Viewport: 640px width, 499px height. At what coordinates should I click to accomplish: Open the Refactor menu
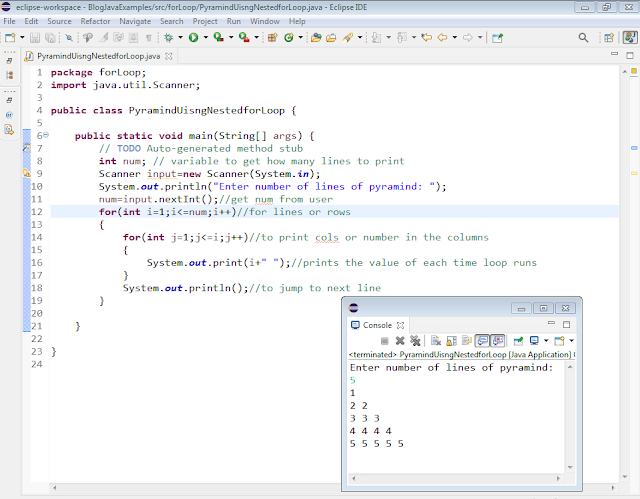click(x=95, y=21)
